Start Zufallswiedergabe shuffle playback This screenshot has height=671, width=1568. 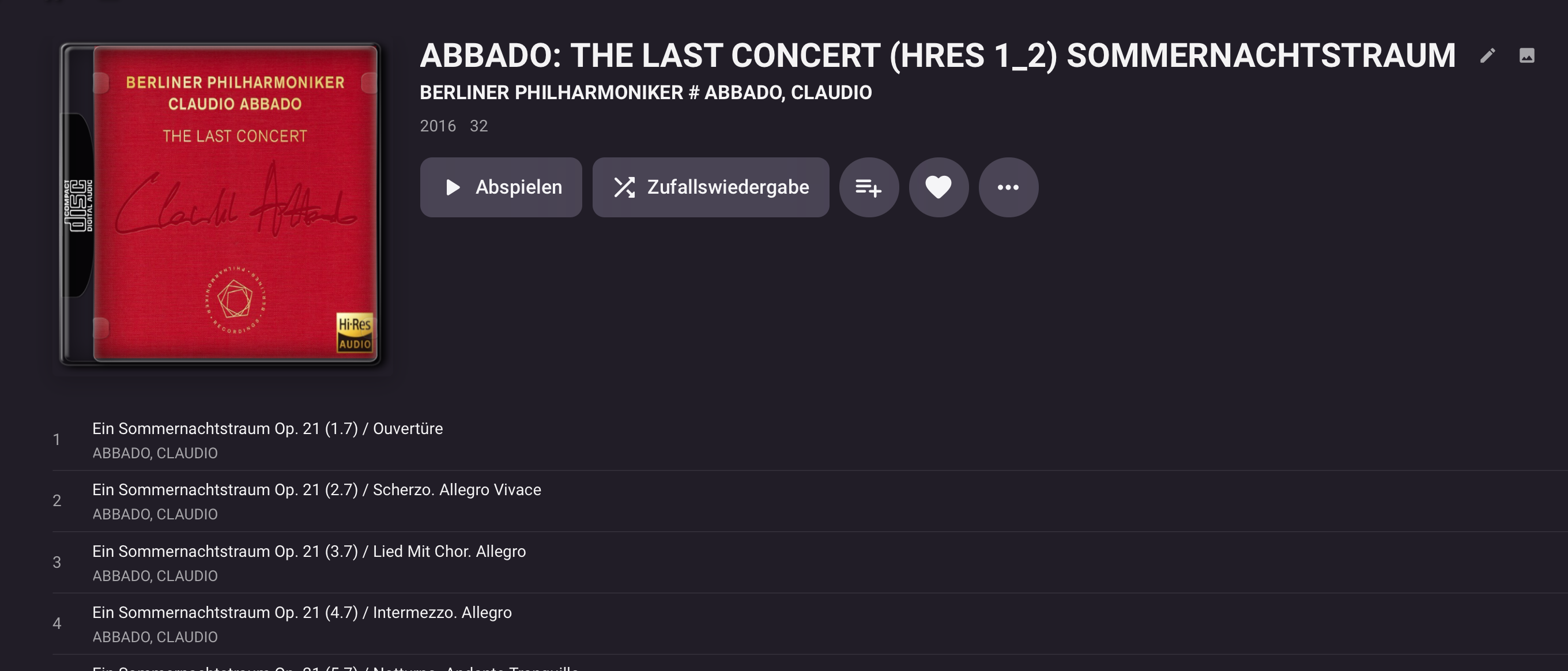coord(710,187)
